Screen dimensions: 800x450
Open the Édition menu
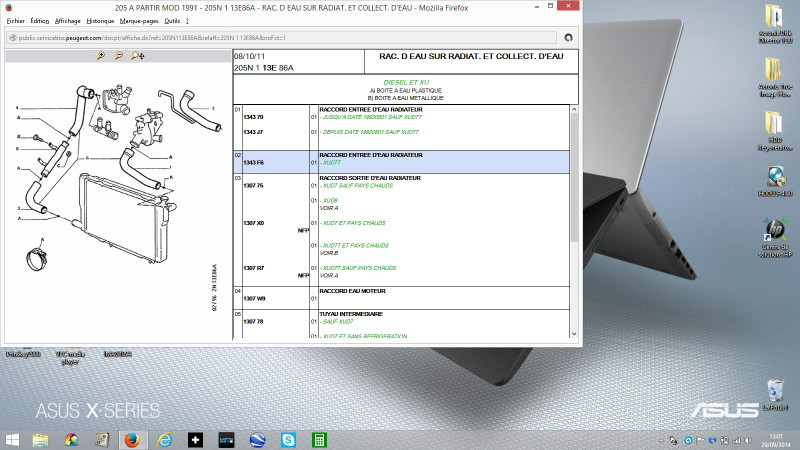tap(40, 21)
